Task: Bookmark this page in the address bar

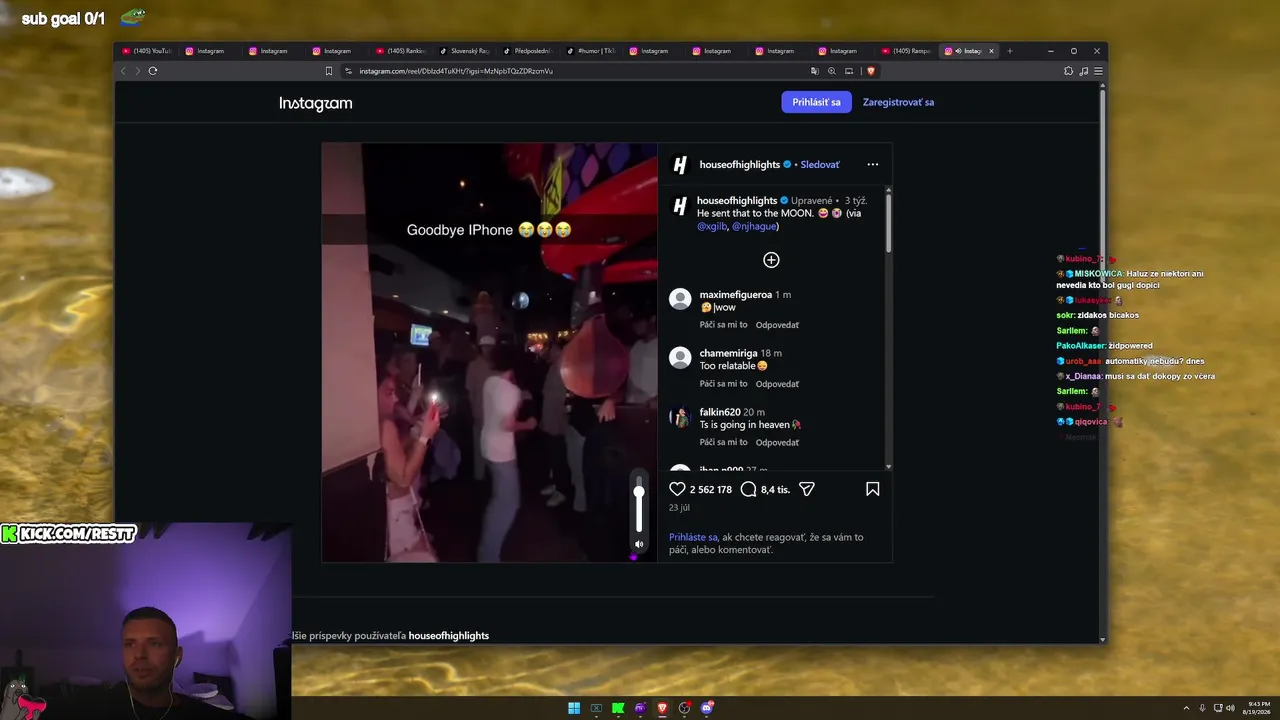Action: [x=329, y=71]
